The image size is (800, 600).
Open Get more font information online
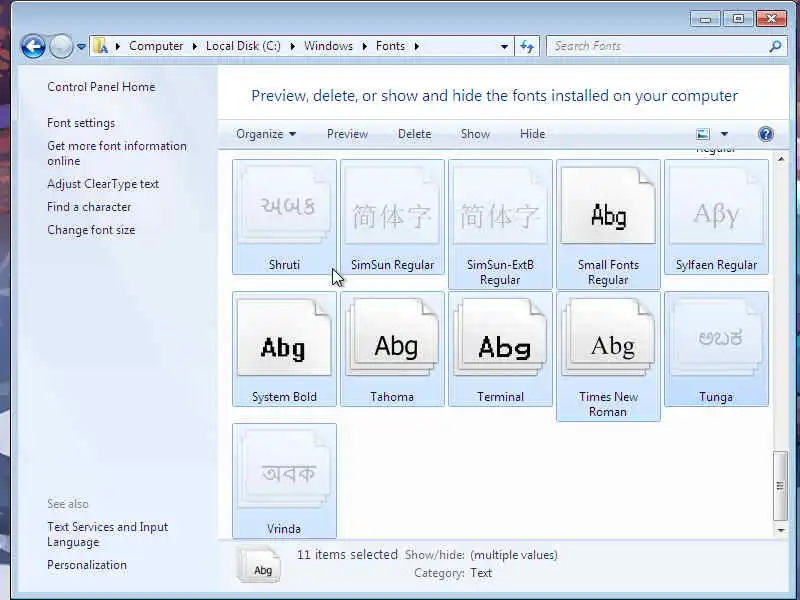point(117,153)
